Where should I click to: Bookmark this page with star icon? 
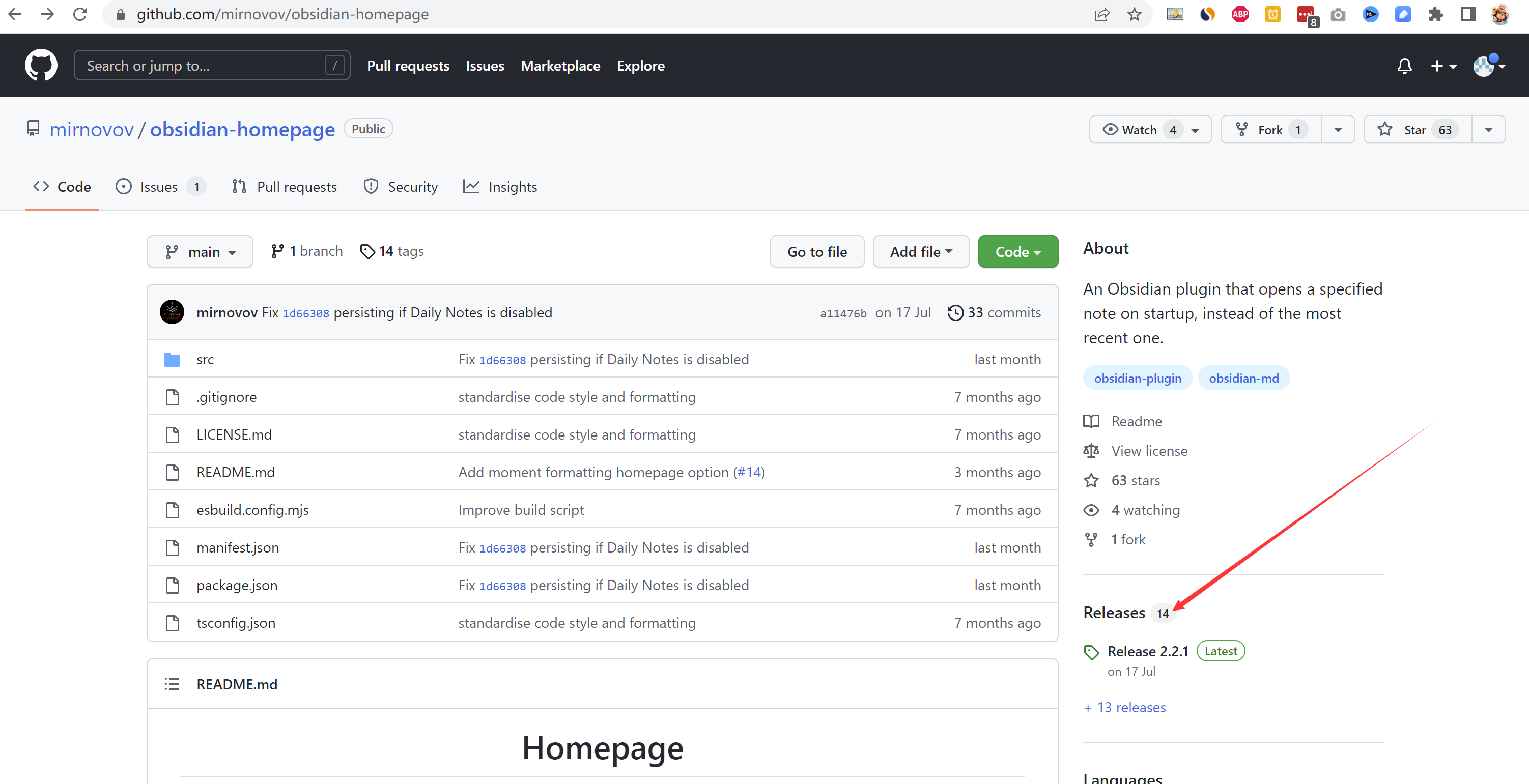(x=1135, y=14)
